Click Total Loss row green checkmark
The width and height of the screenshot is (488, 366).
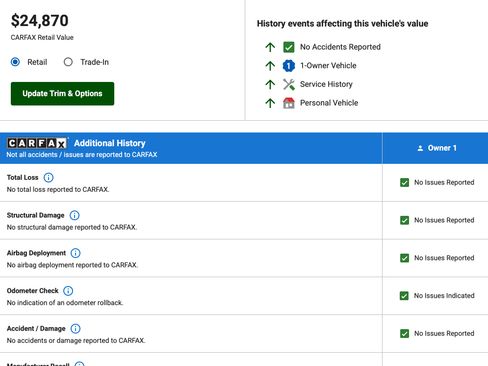[404, 183]
